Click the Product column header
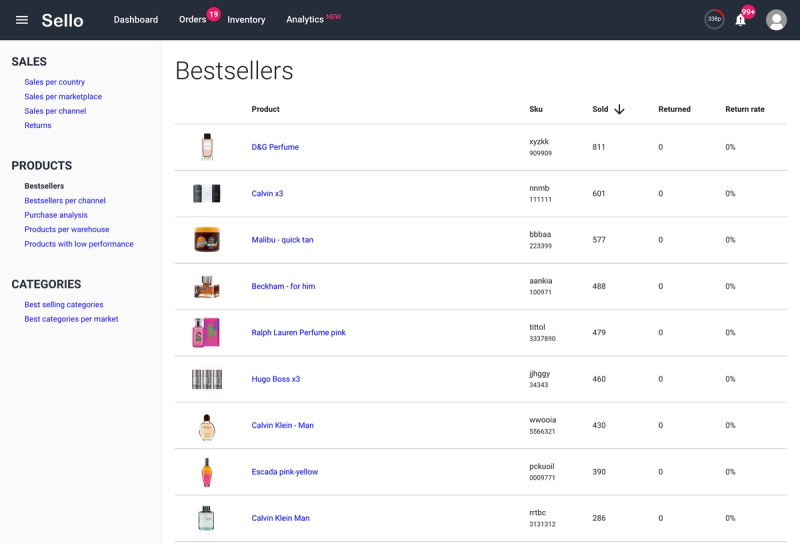 265,109
